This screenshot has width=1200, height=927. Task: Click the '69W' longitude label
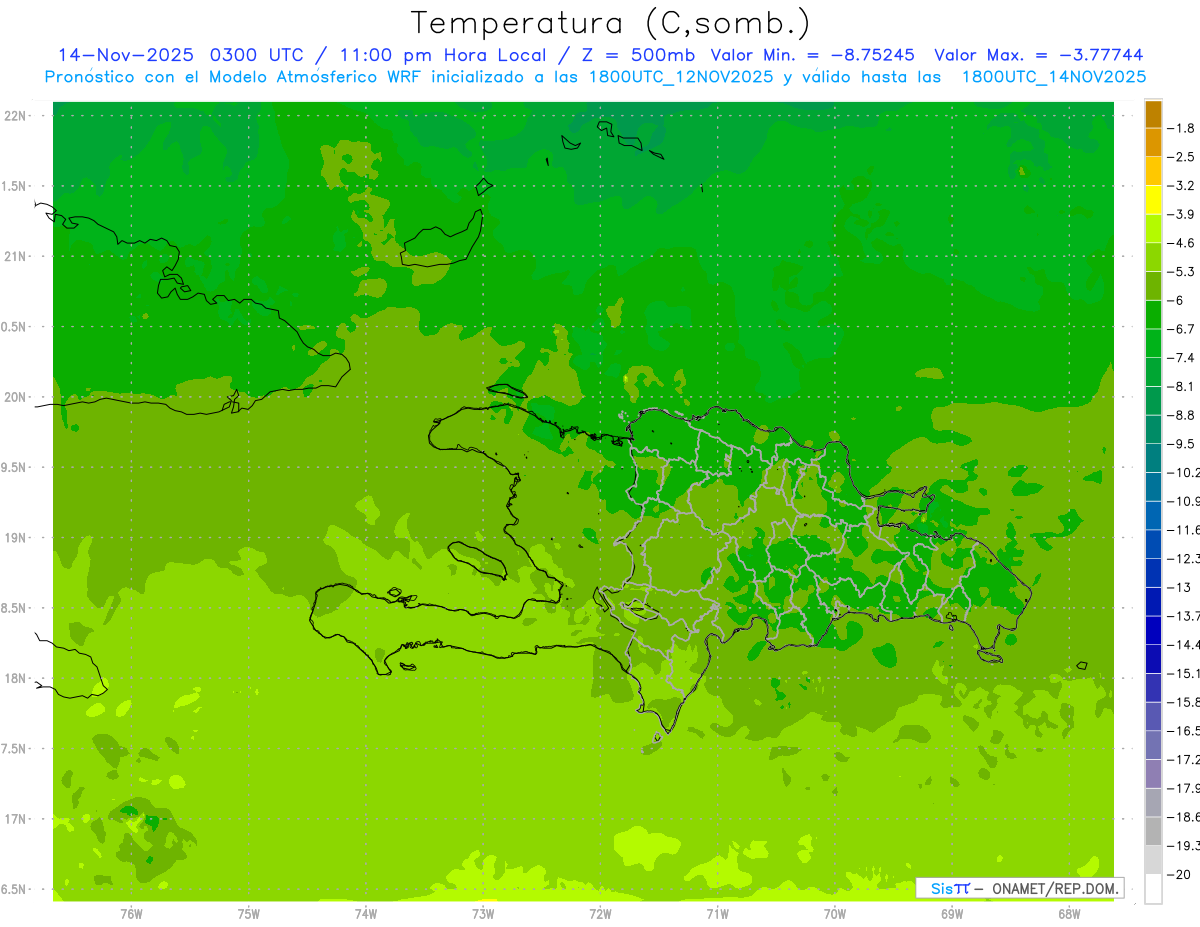(x=952, y=913)
